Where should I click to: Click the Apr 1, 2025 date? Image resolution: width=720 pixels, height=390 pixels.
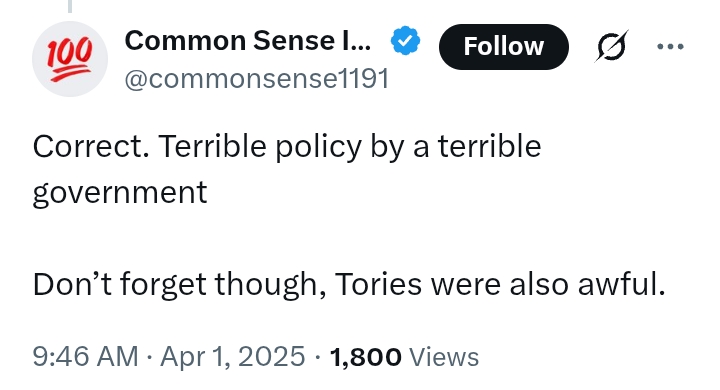(x=232, y=356)
